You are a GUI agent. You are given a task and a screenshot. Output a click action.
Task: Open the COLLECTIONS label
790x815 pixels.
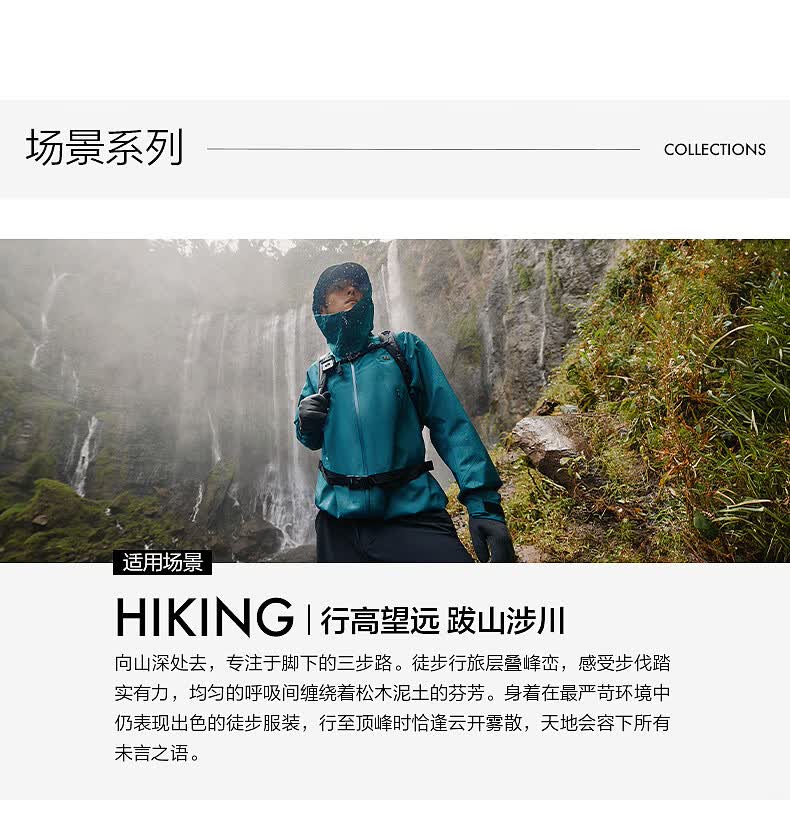[x=715, y=150]
